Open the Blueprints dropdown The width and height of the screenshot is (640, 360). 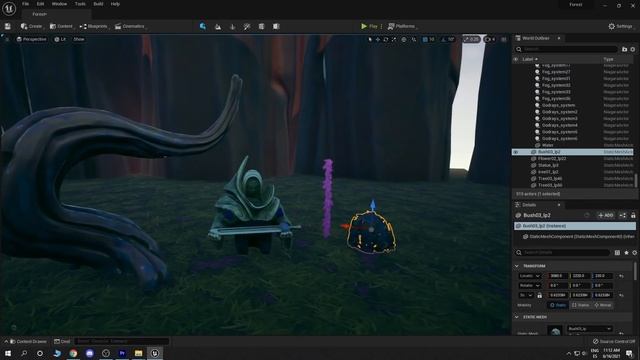tap(93, 26)
